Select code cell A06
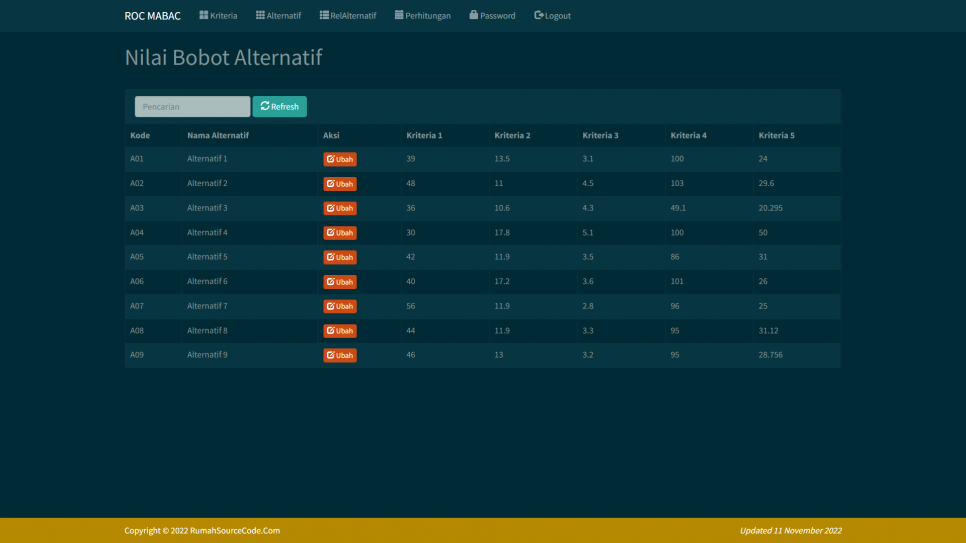966x543 pixels. (137, 282)
